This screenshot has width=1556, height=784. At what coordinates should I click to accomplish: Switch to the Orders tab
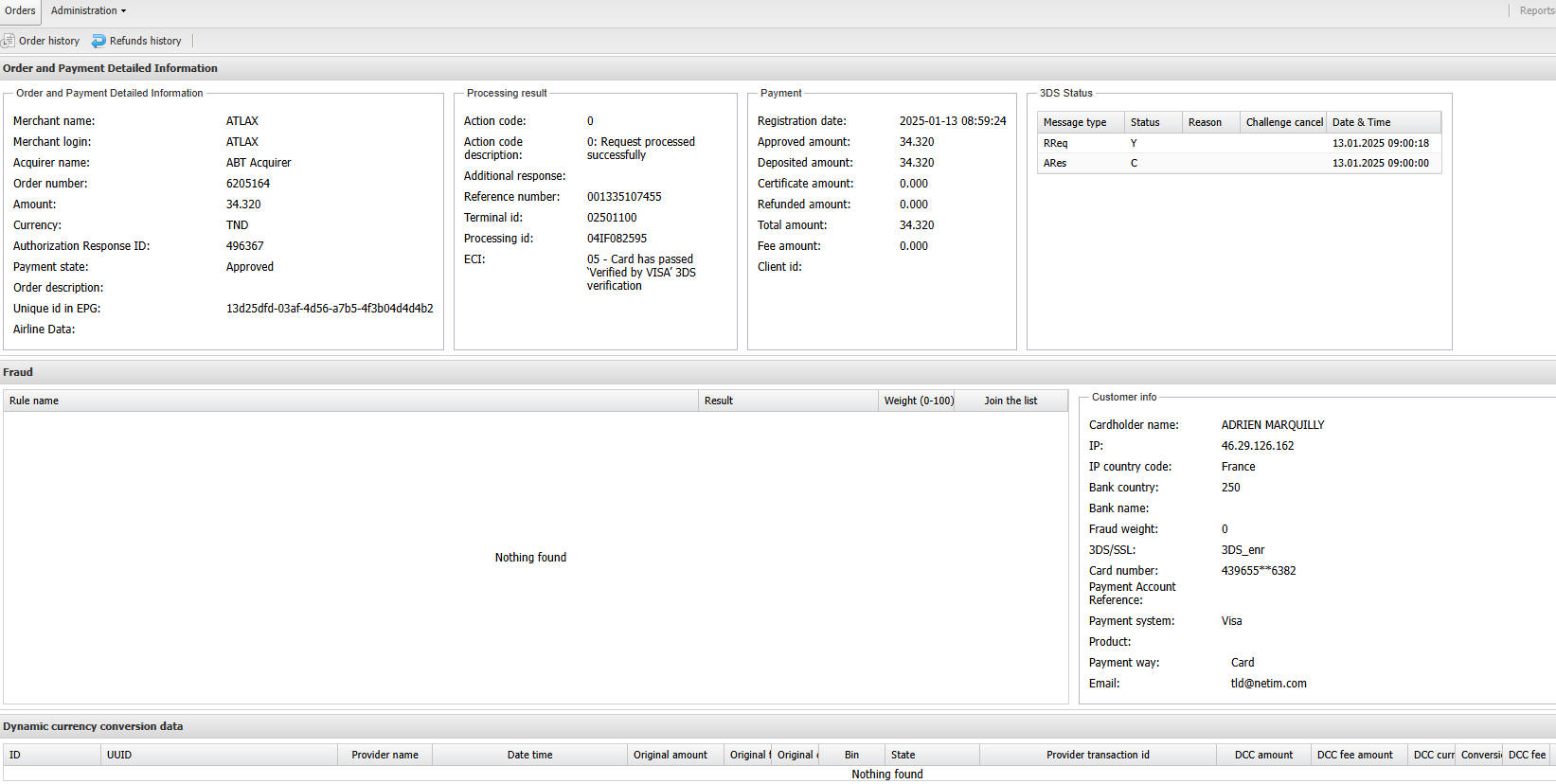pyautogui.click(x=20, y=10)
